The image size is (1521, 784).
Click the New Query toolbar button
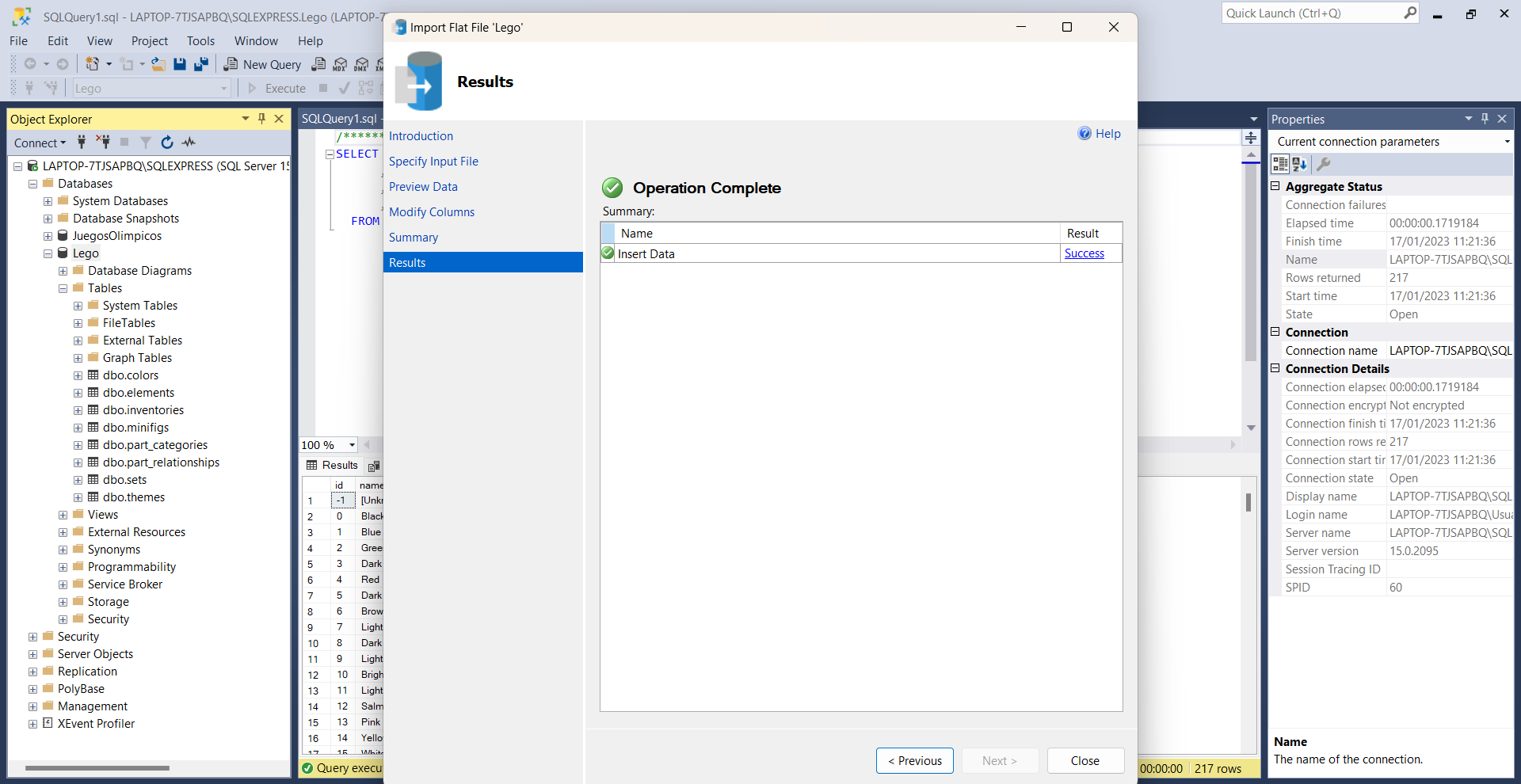tap(262, 64)
